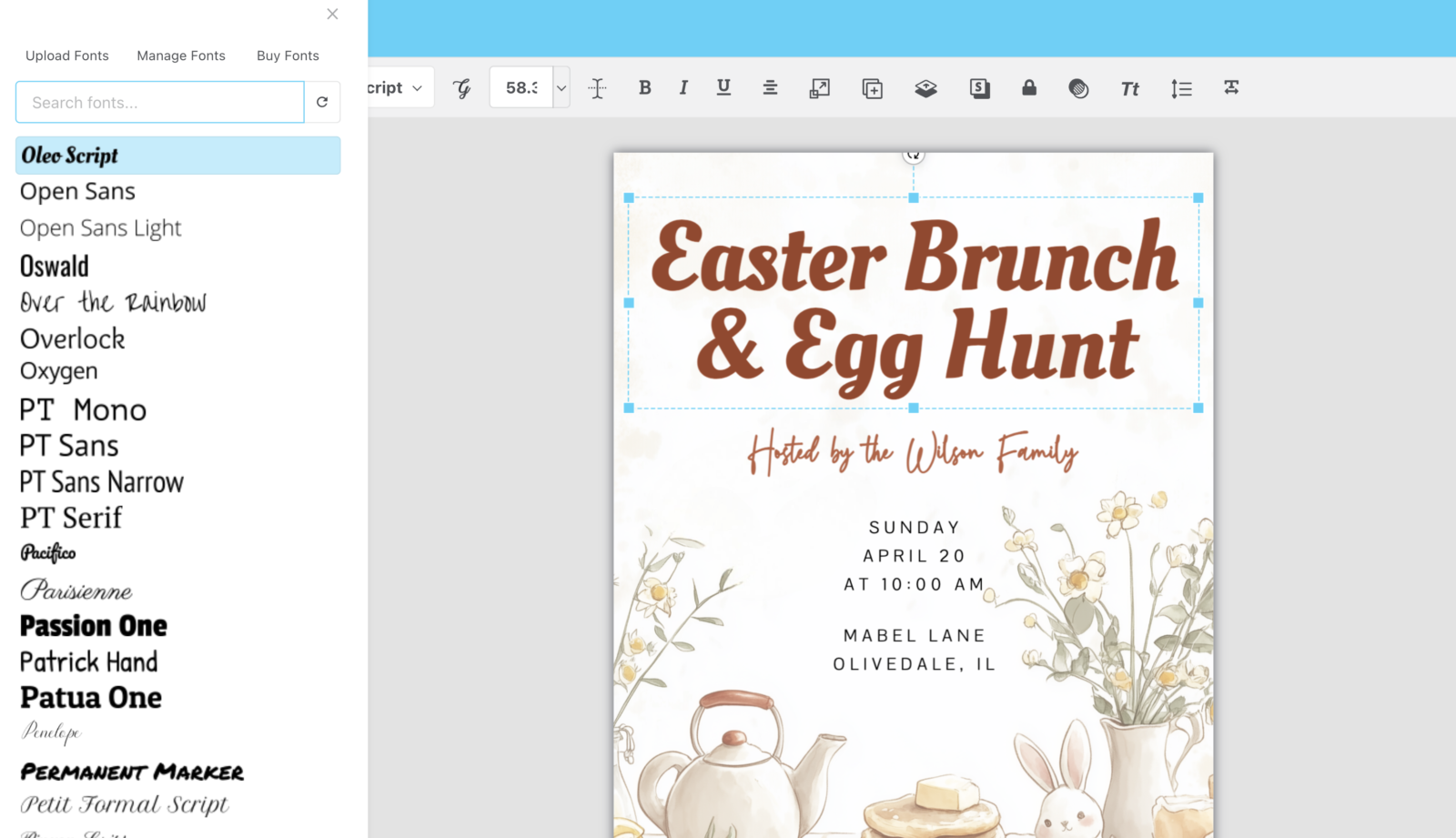The height and width of the screenshot is (838, 1456).
Task: Toggle bold formatting on the title
Action: (644, 87)
